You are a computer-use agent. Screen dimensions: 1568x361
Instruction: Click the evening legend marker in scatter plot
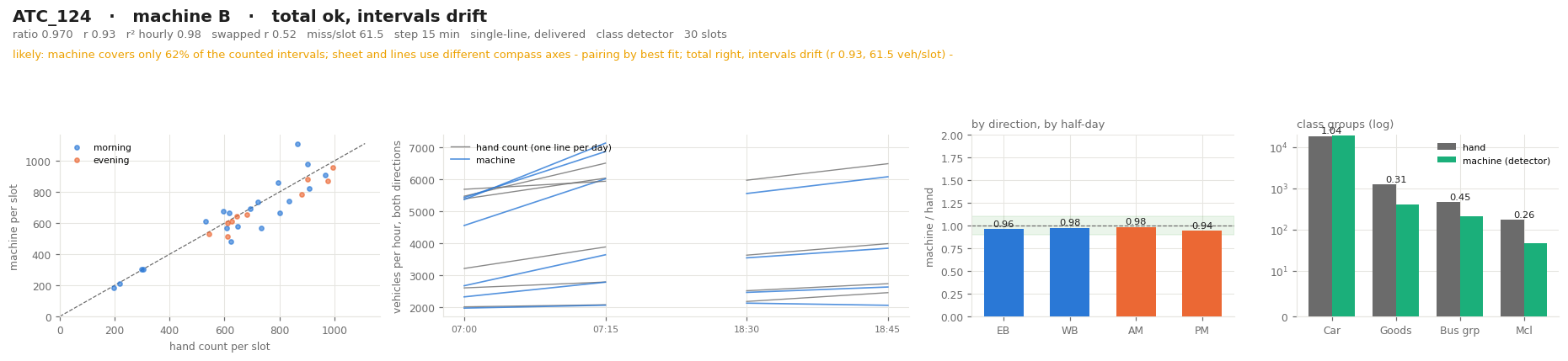coord(77,160)
